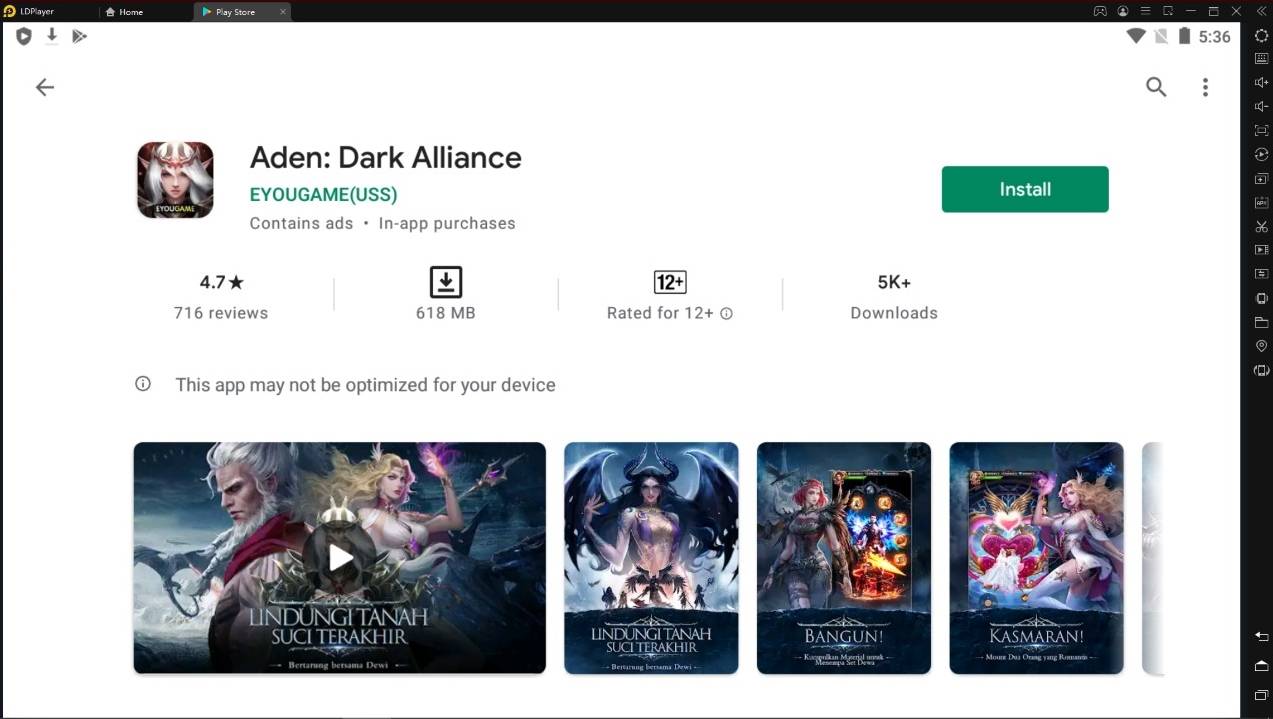Click the LDPlayer multi-window screen icon
The image size is (1273, 719).
click(1168, 11)
